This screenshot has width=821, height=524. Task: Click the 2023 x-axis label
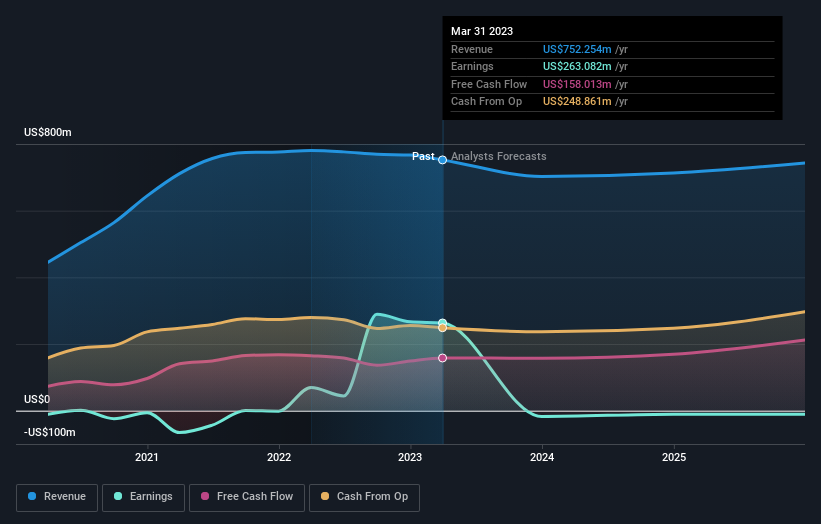tap(410, 457)
